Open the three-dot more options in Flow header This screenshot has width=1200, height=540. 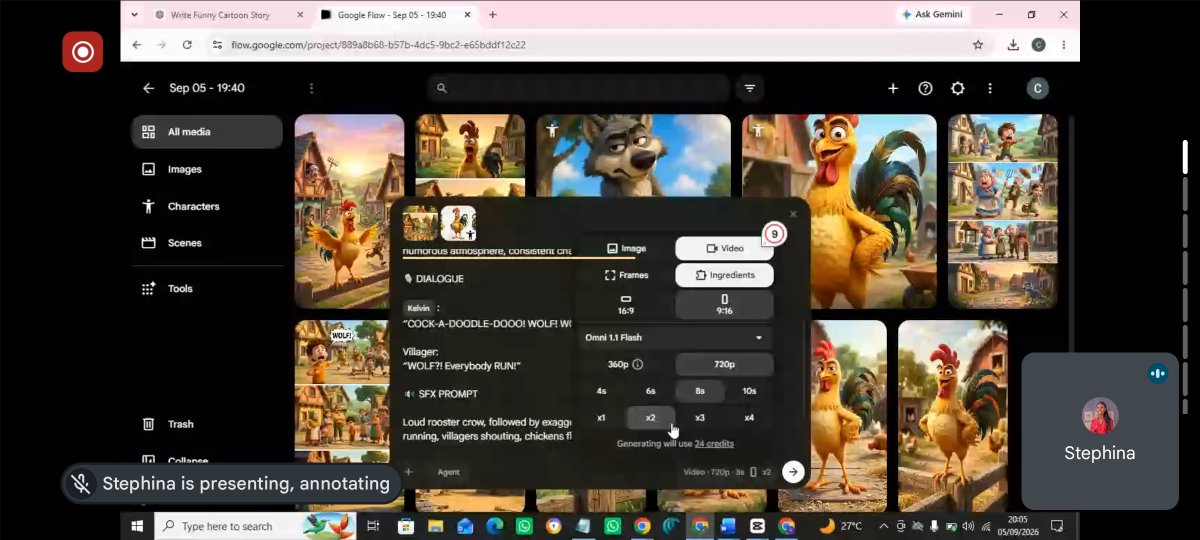[990, 88]
